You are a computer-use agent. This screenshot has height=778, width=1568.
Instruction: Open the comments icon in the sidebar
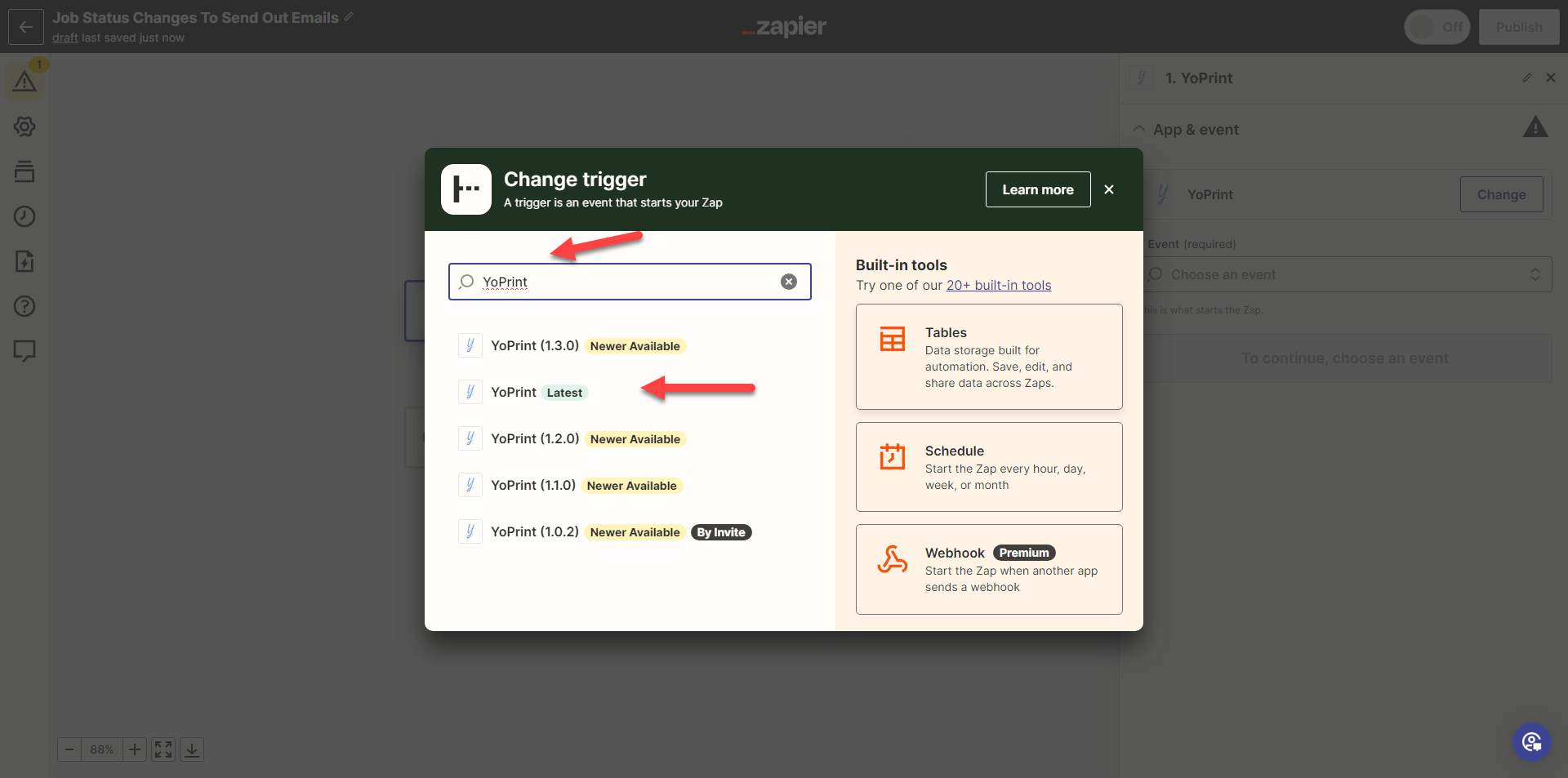tap(24, 351)
